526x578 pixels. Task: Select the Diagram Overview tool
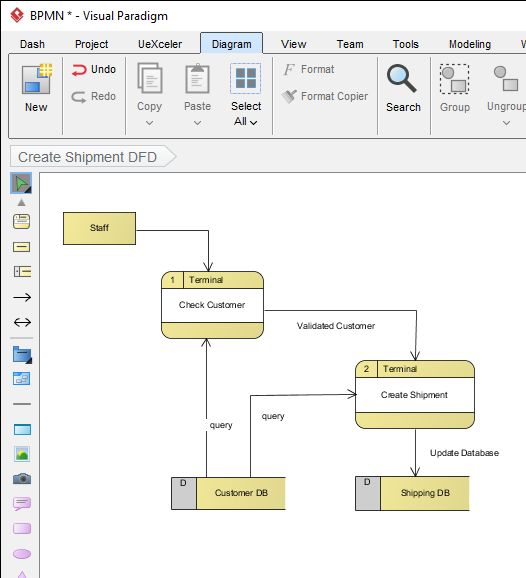(22, 379)
